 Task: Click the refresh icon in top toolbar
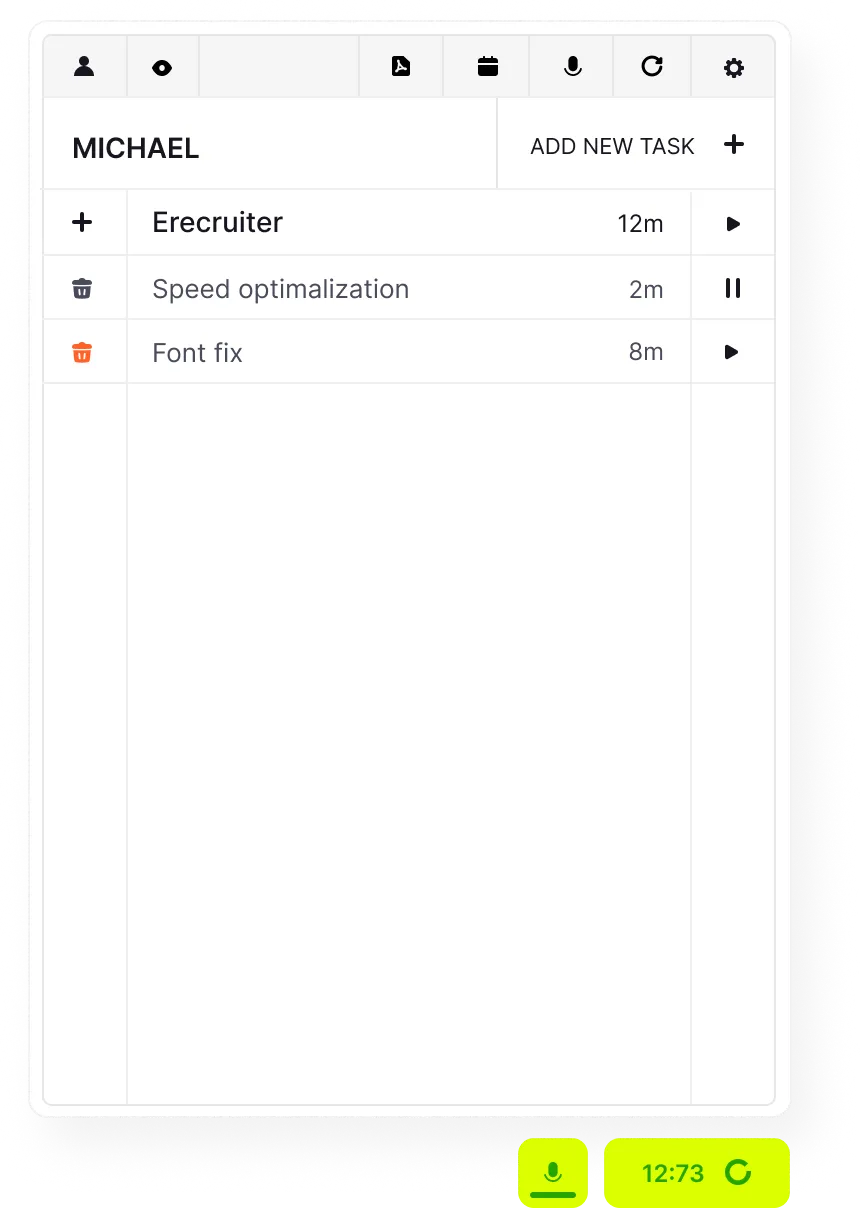[x=652, y=67]
